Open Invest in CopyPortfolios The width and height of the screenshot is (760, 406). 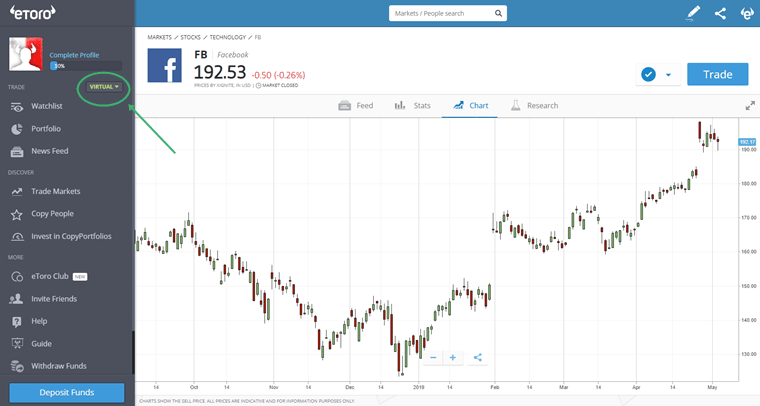tap(71, 236)
